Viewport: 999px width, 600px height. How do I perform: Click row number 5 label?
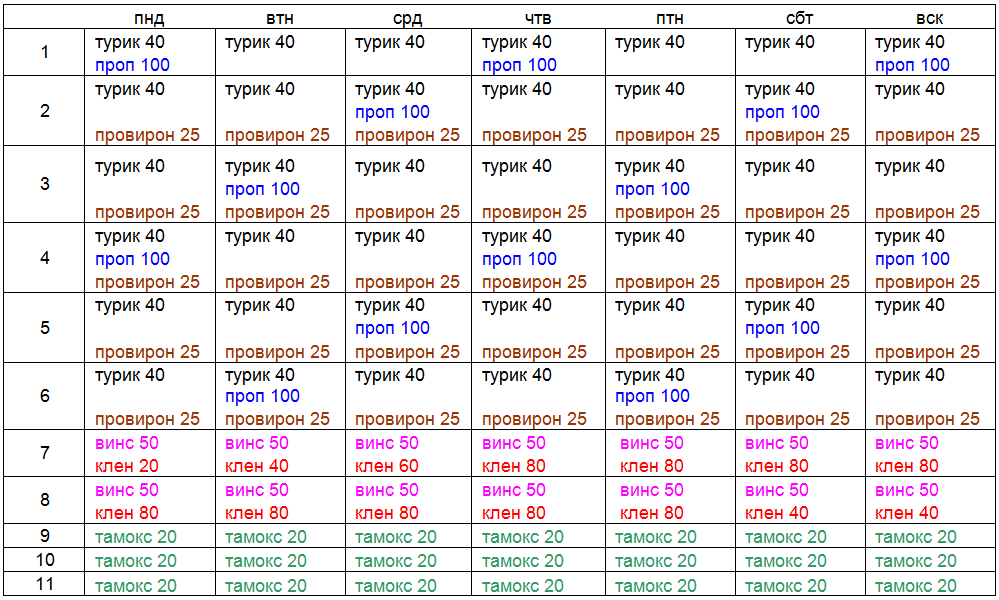(44, 328)
